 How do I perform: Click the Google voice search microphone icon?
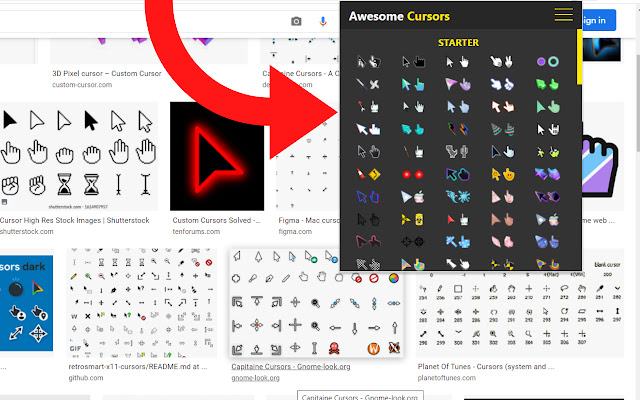[323, 21]
